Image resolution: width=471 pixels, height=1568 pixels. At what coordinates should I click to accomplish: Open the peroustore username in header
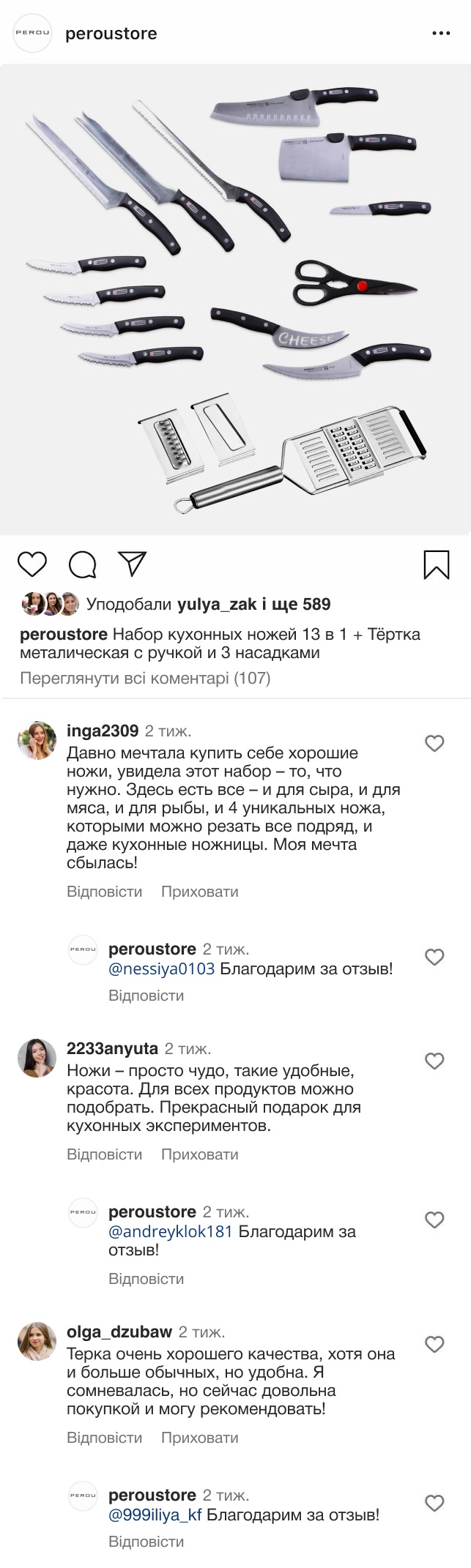click(x=111, y=34)
